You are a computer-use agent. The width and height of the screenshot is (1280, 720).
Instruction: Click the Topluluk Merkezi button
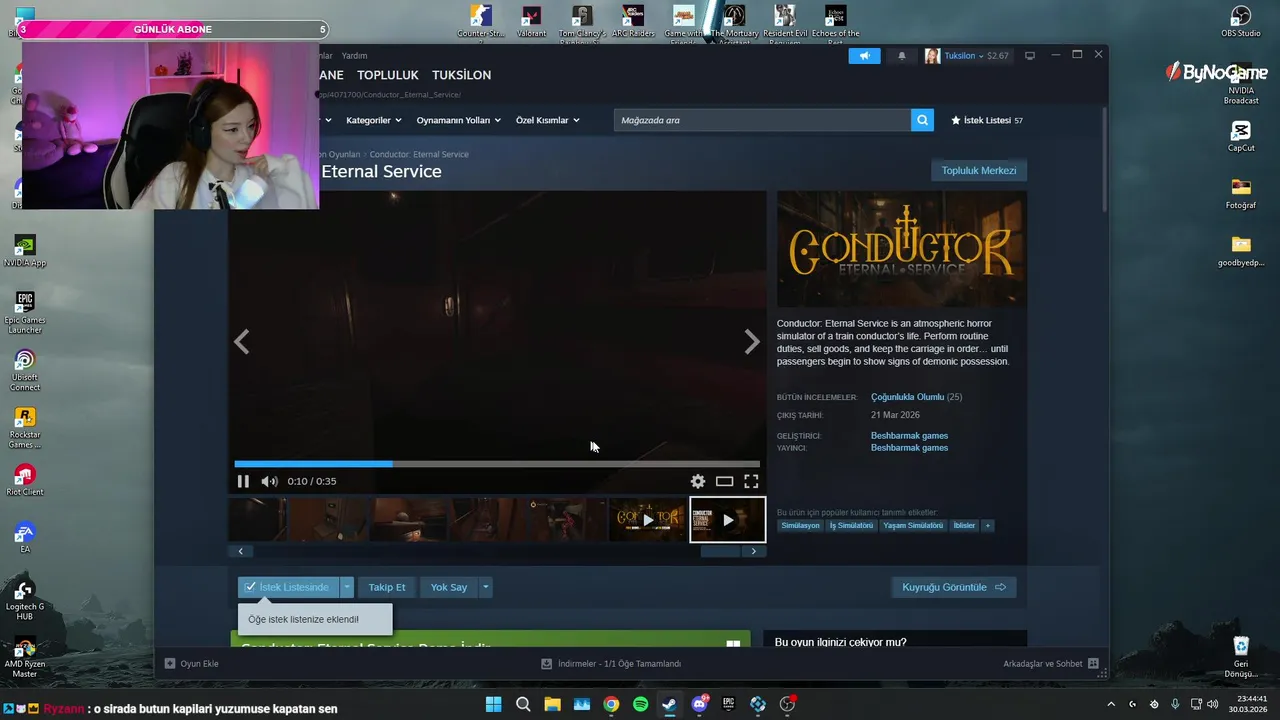979,170
